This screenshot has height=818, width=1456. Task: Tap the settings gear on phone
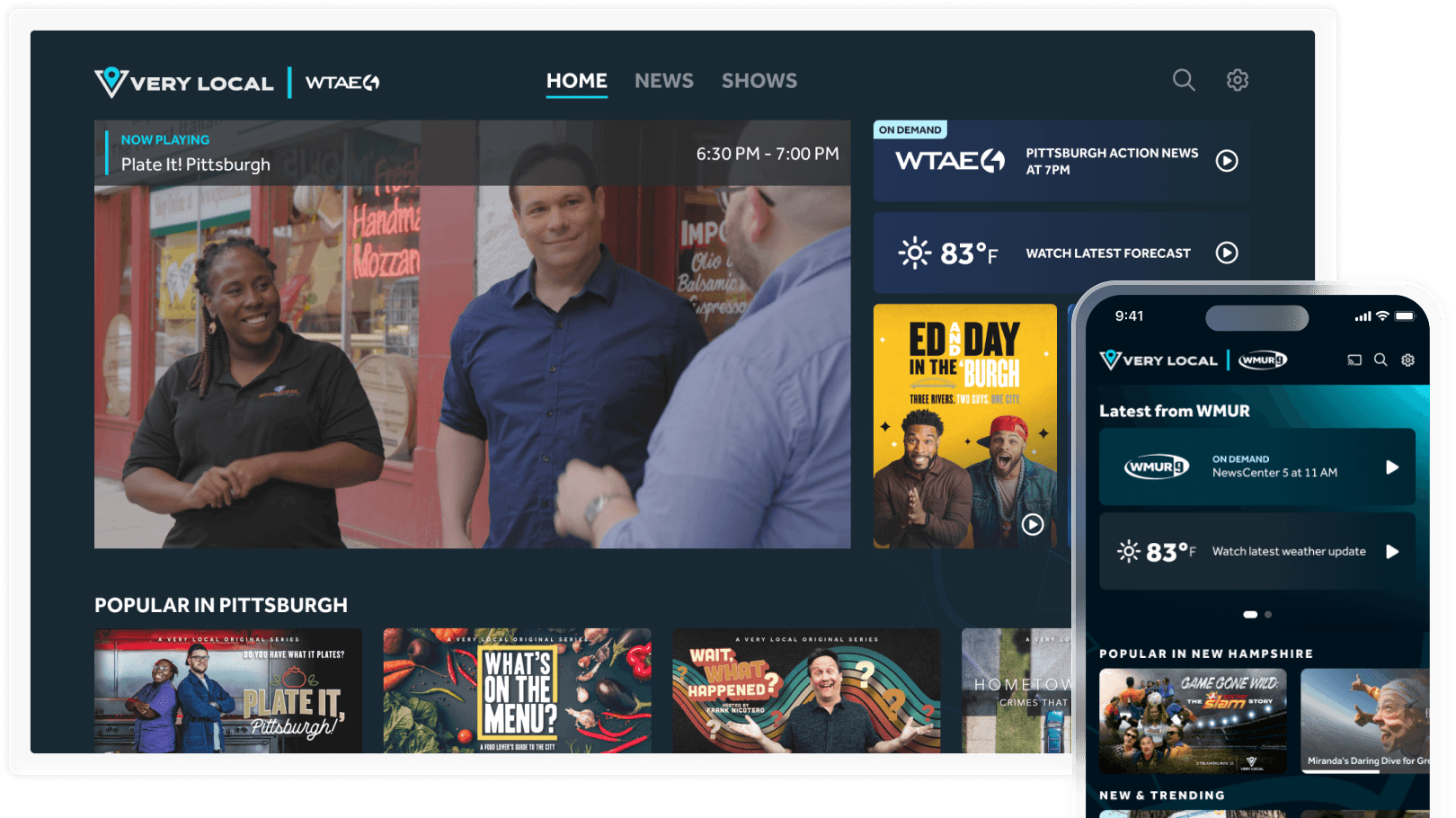point(1408,360)
